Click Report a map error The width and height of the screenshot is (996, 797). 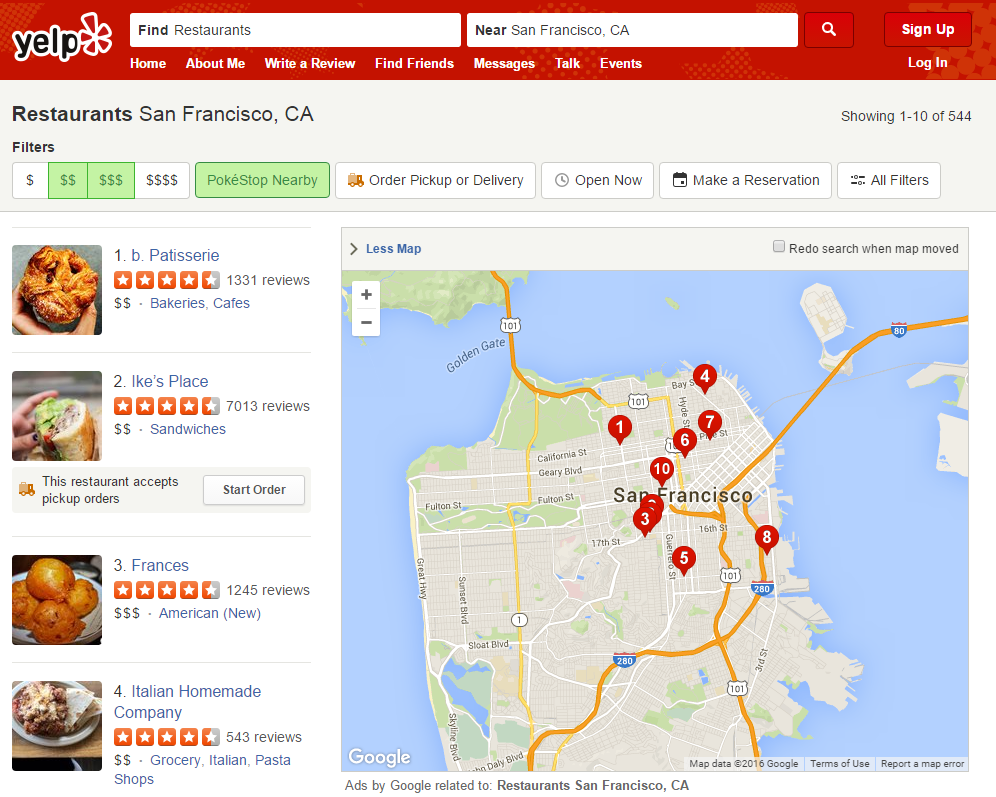coord(922,763)
